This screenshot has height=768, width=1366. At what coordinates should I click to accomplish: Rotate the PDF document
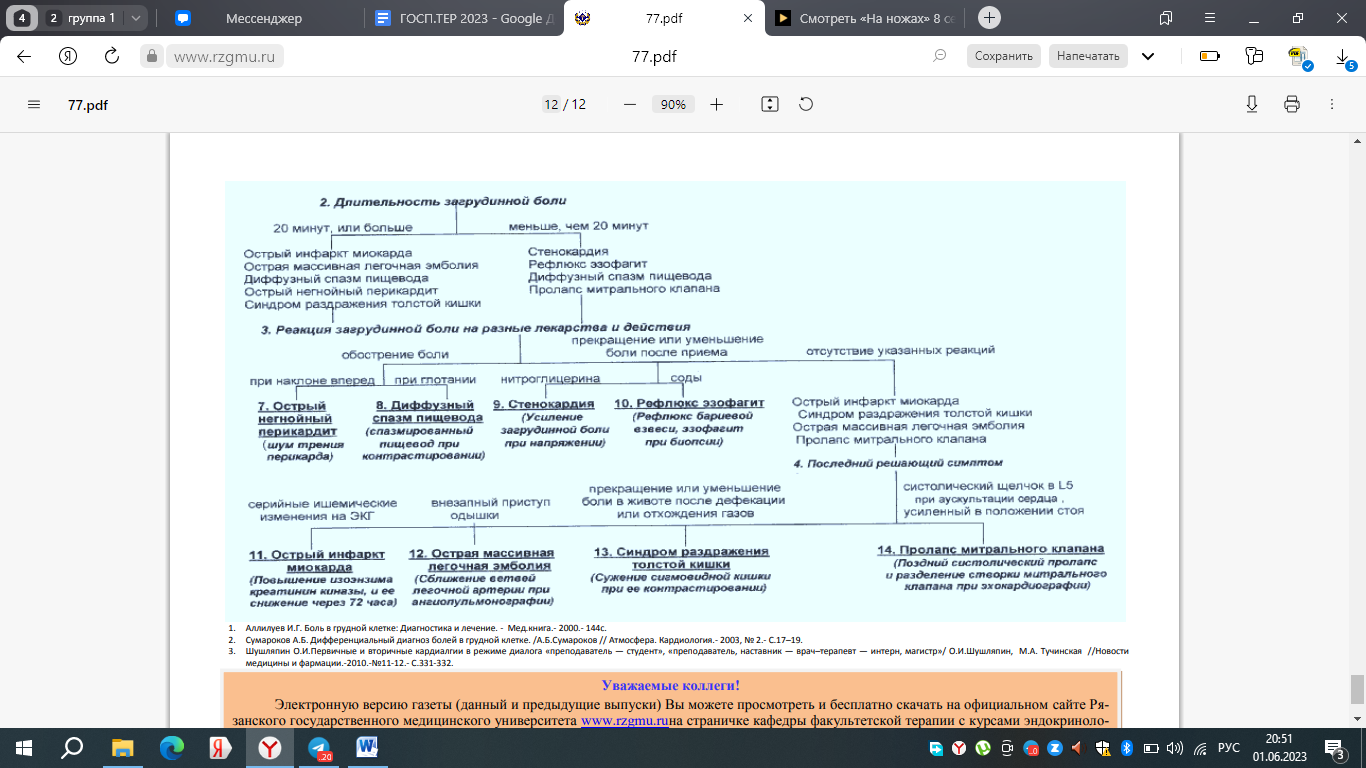click(806, 104)
